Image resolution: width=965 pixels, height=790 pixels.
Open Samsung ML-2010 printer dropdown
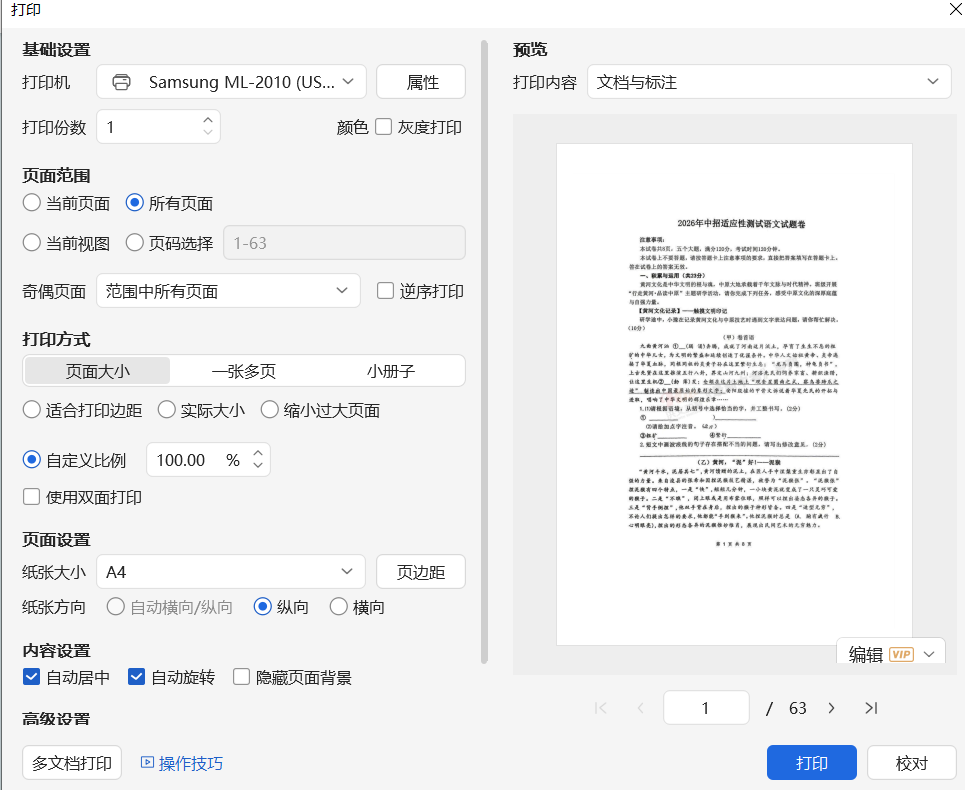click(x=231, y=82)
